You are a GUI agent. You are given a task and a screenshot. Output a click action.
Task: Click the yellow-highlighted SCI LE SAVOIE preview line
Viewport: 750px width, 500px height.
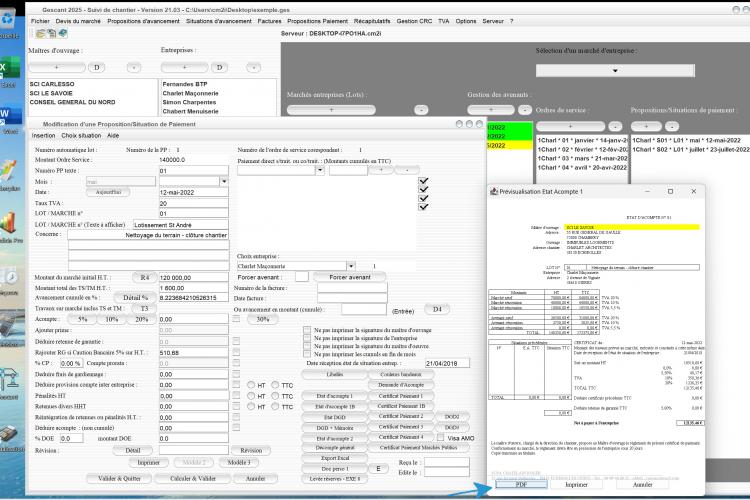631,227
